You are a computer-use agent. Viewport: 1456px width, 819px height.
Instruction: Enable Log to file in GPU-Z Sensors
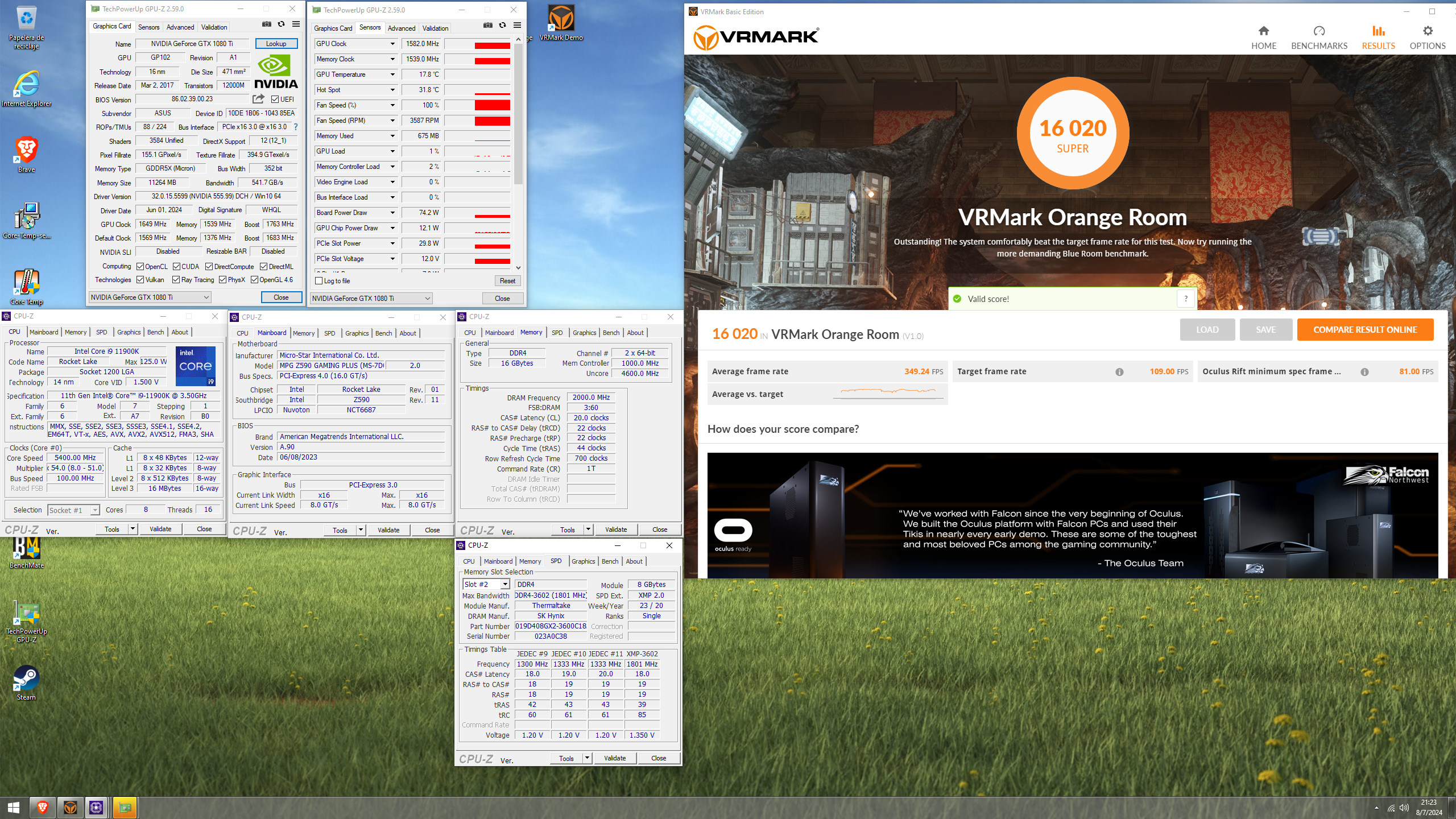319,281
